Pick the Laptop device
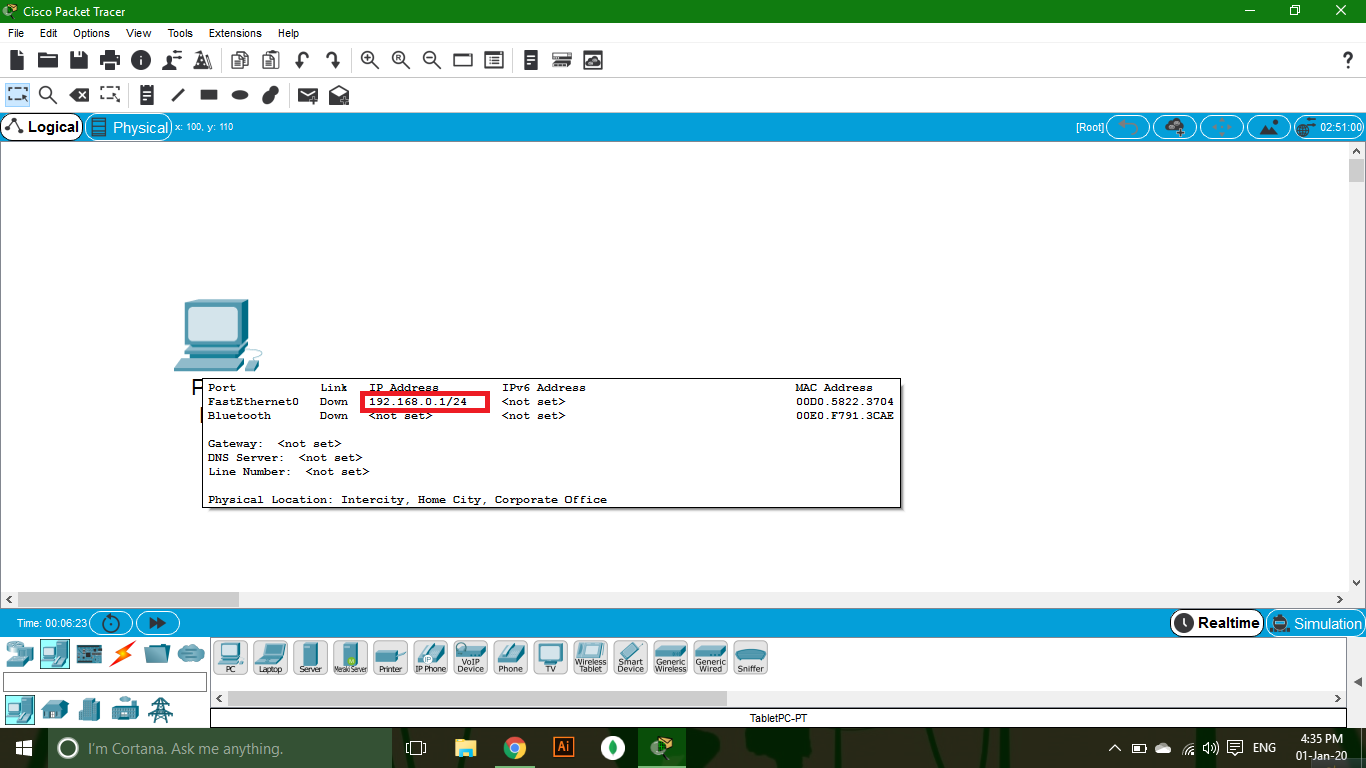 (270, 658)
